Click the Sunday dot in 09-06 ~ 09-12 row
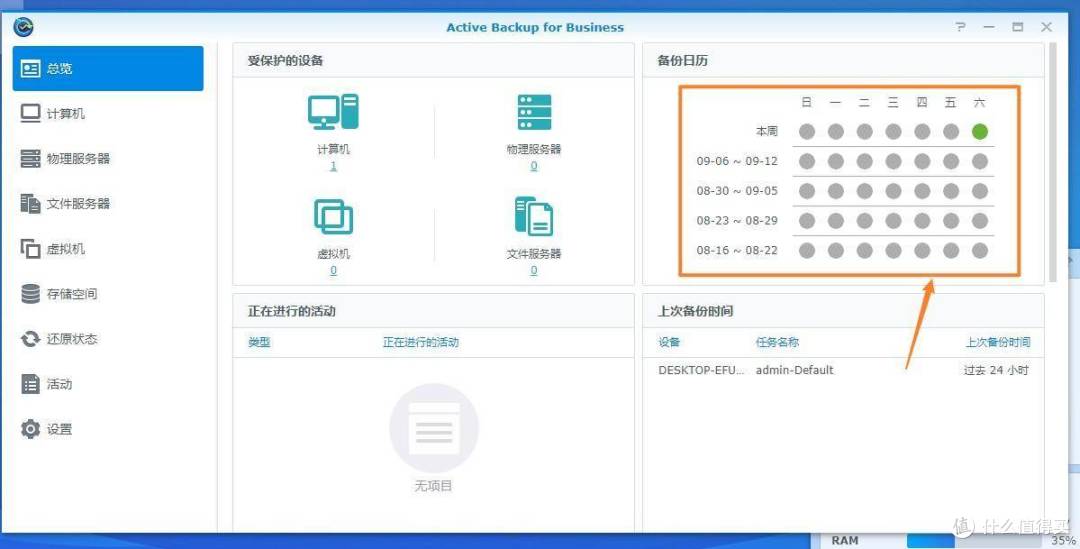Screen dimensions: 1080x549 click(807, 161)
